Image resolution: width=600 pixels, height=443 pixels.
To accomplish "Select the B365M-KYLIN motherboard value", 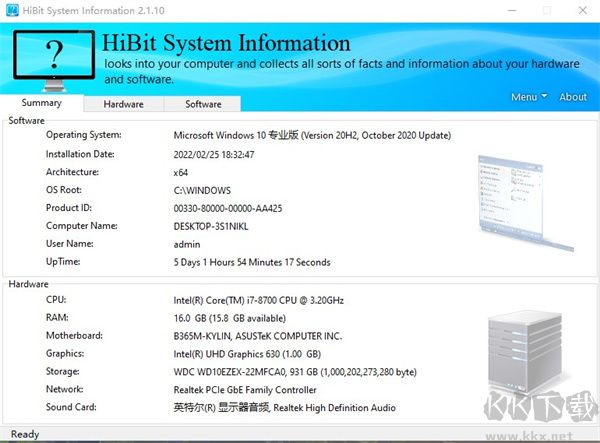I will click(258, 336).
